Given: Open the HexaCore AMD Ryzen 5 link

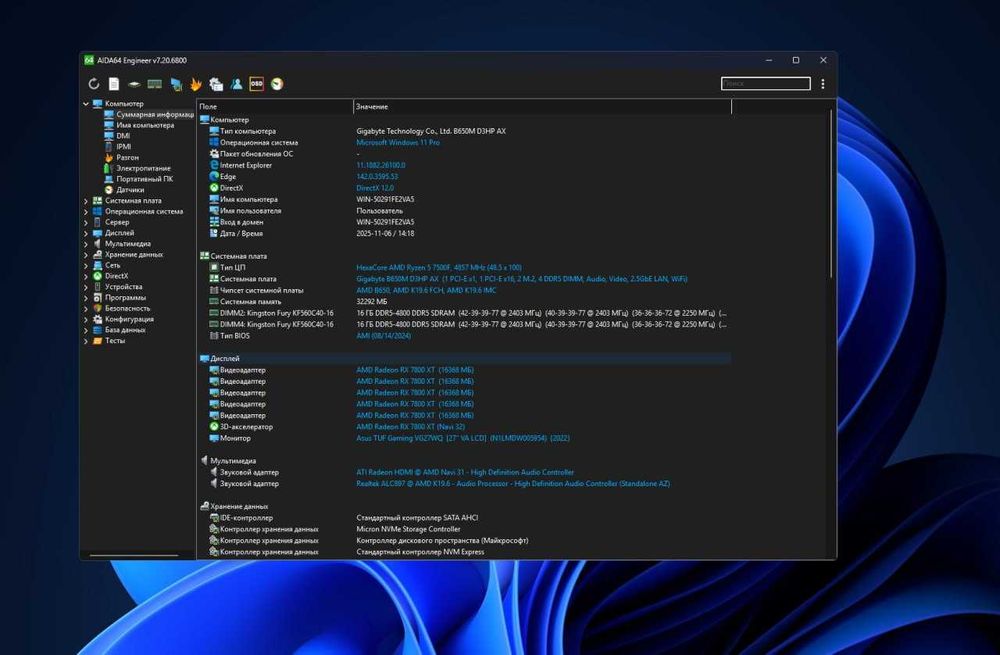Looking at the screenshot, I should point(439,267).
